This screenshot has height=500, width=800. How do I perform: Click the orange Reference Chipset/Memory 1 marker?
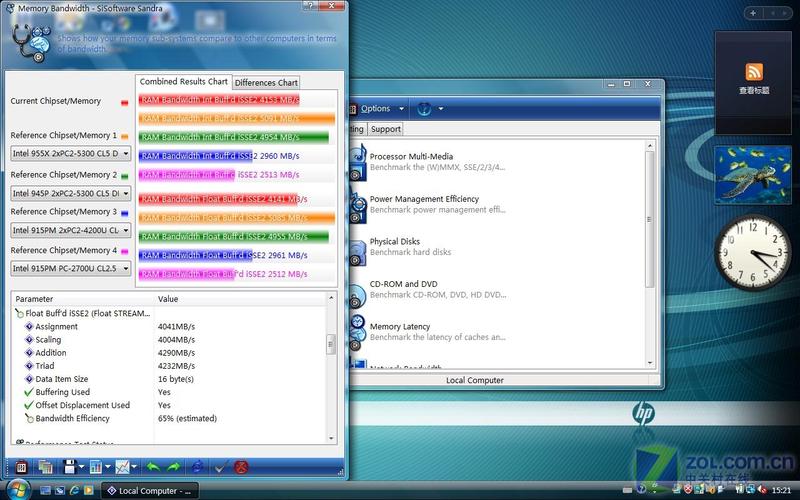pos(124,137)
